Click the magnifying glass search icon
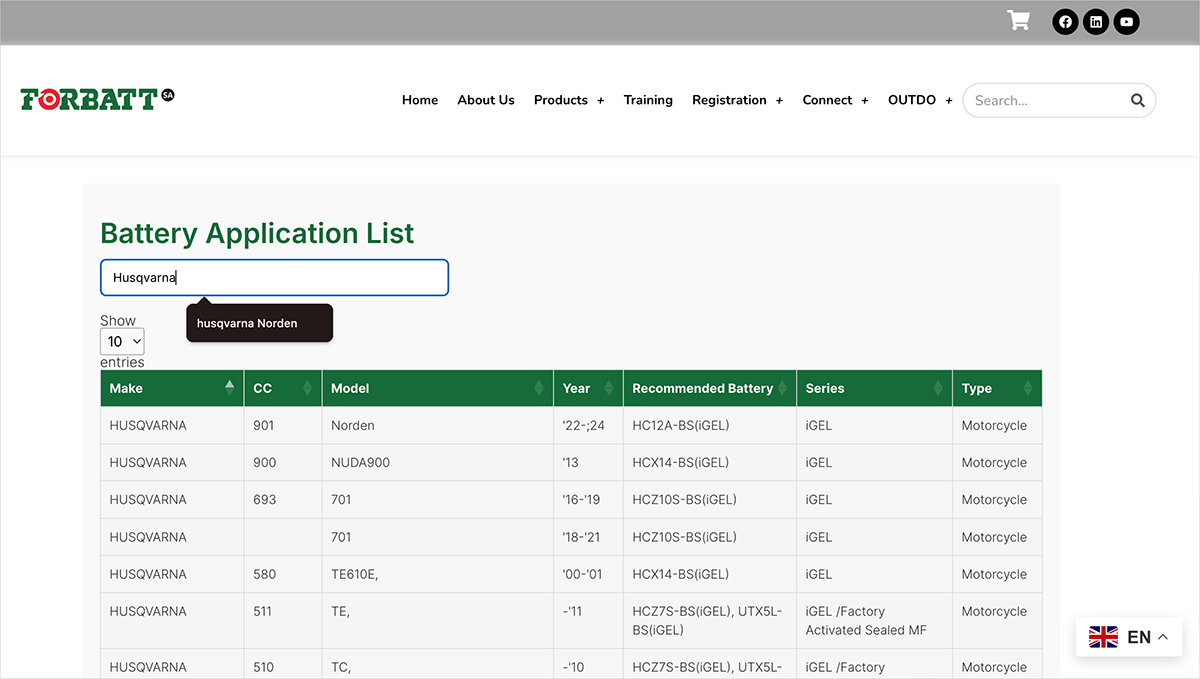Image resolution: width=1200 pixels, height=679 pixels. [x=1137, y=100]
